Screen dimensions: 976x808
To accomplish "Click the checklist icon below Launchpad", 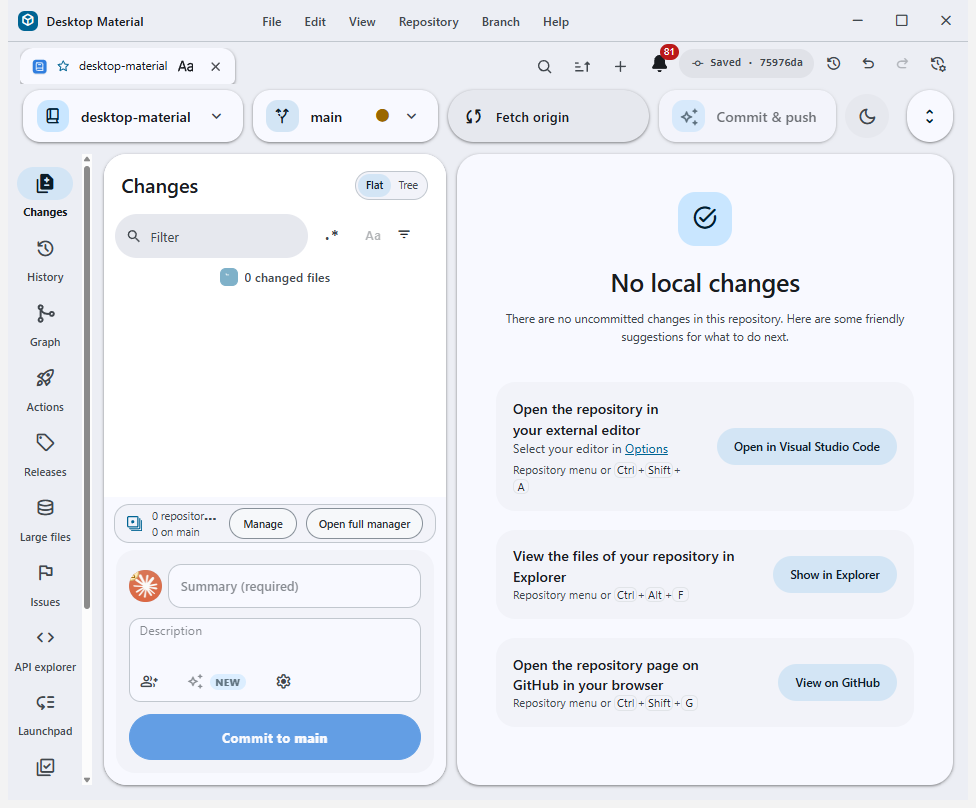I will 45,767.
